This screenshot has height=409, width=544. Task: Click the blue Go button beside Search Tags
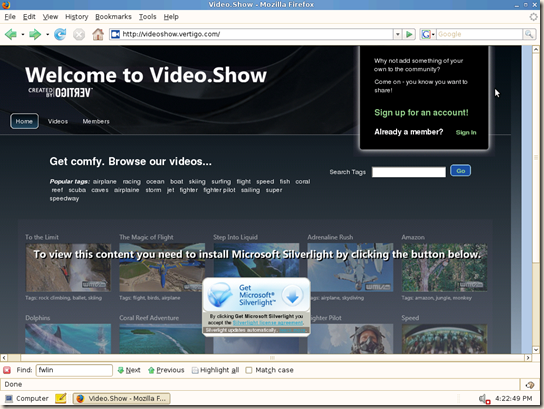(460, 171)
